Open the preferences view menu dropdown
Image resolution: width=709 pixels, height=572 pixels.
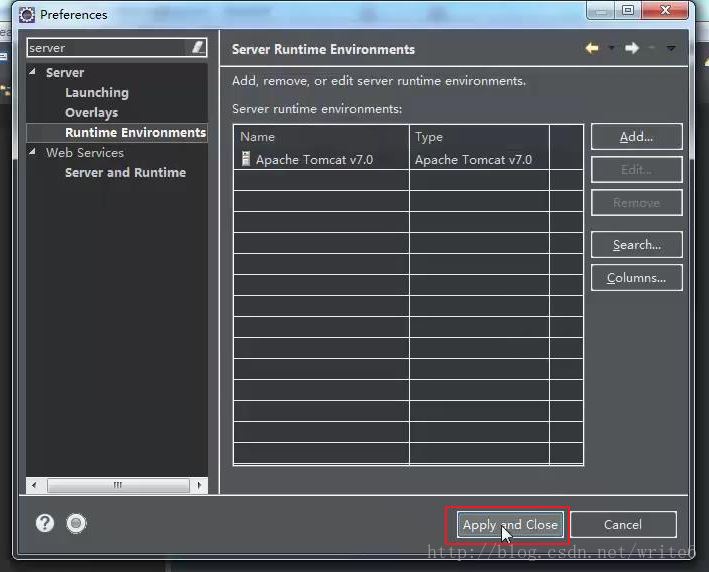click(x=671, y=48)
